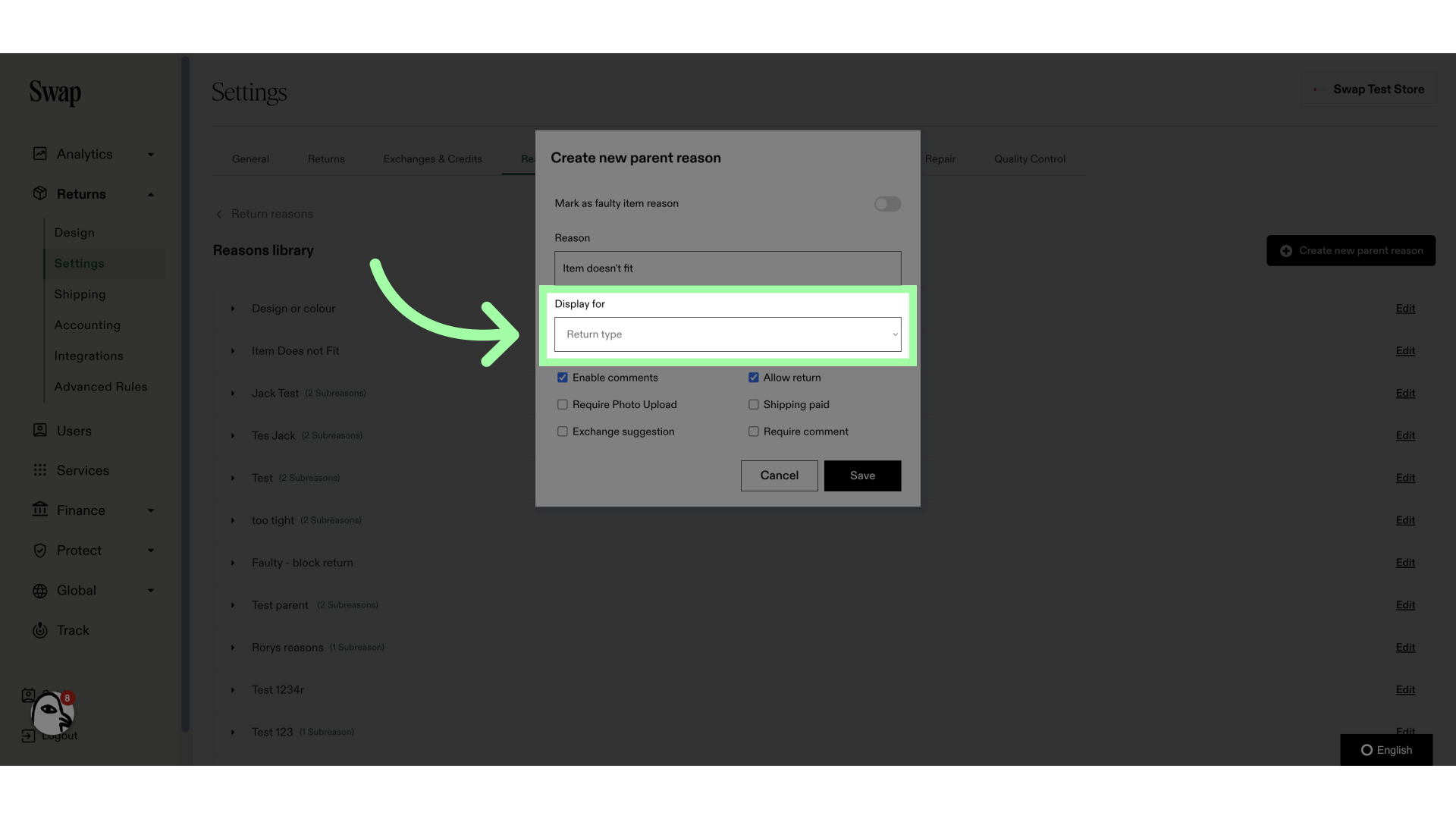Collapse the Returns menu arrow

151,194
